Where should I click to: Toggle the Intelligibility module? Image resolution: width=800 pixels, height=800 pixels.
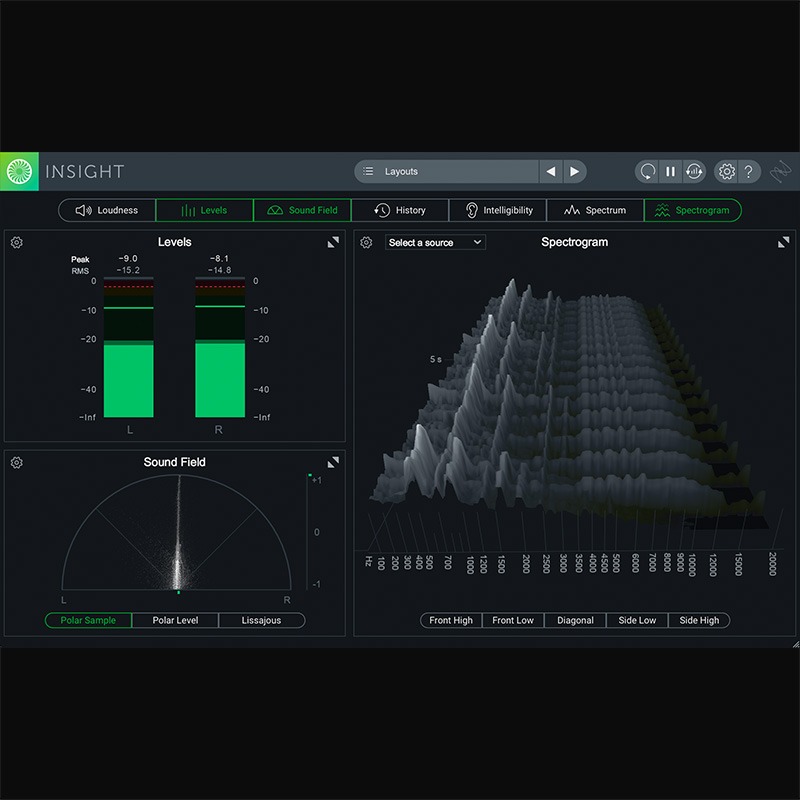498,210
